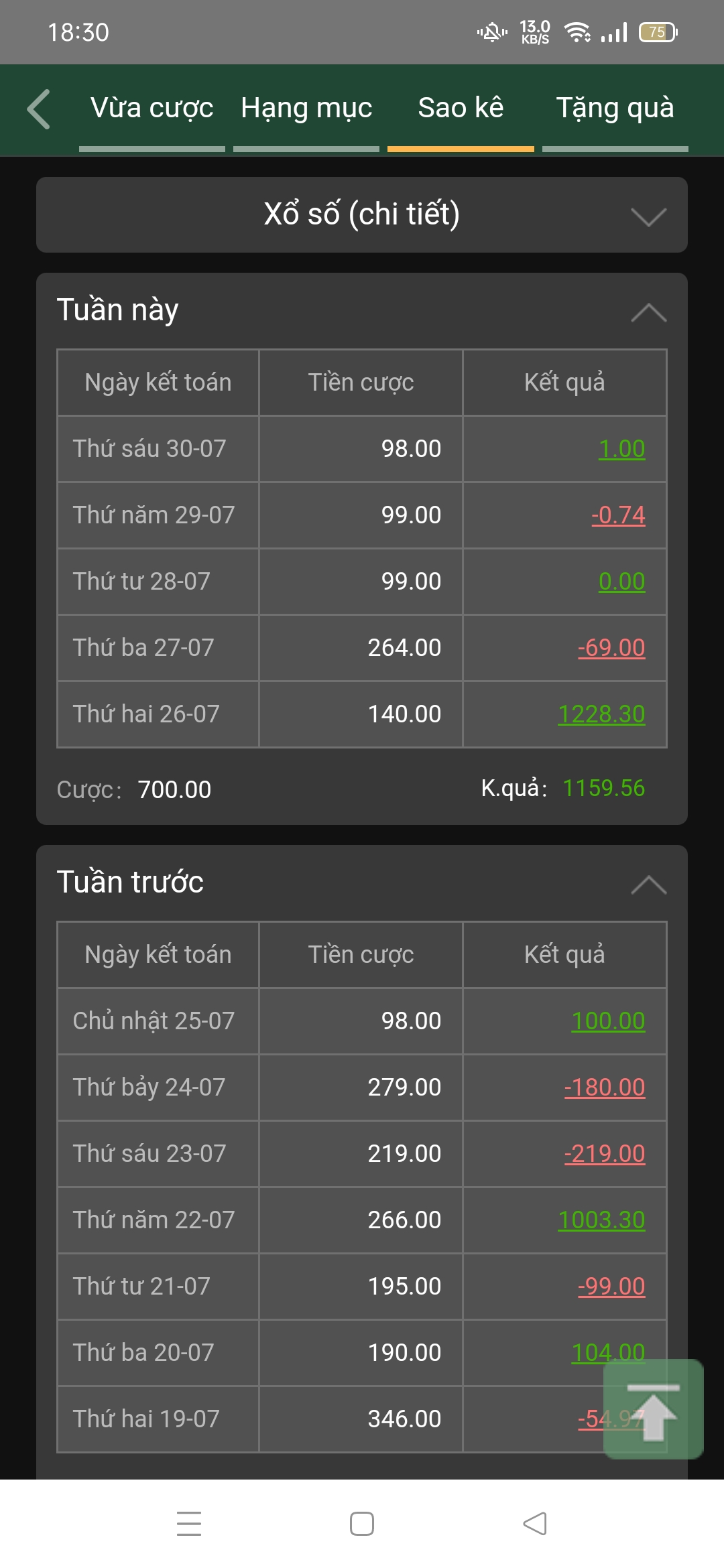This screenshot has width=724, height=1568.
Task: Tap the back arrow in header
Action: 39,109
